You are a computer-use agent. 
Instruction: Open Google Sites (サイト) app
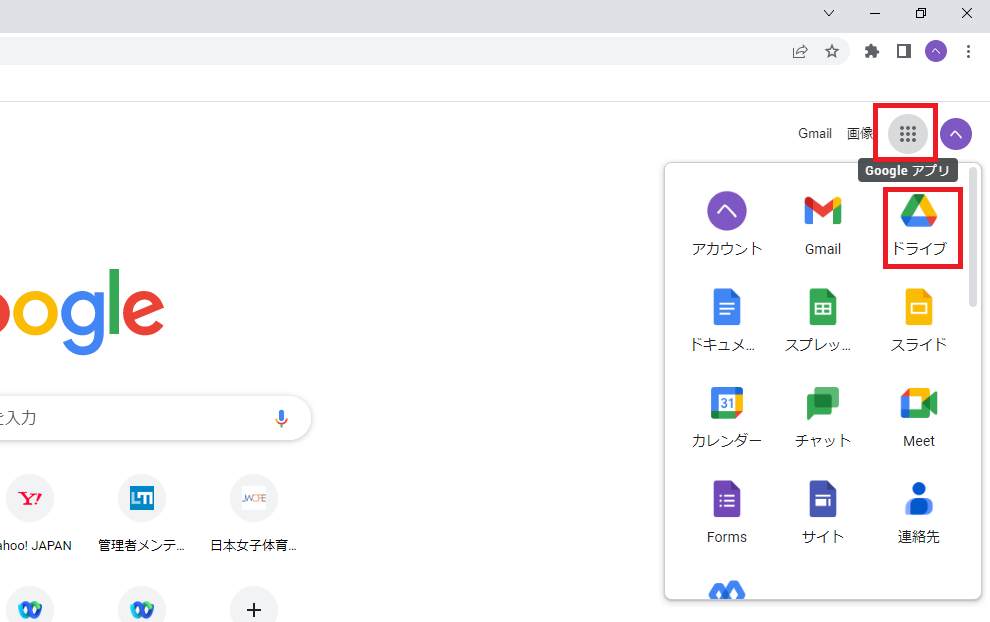tap(823, 513)
